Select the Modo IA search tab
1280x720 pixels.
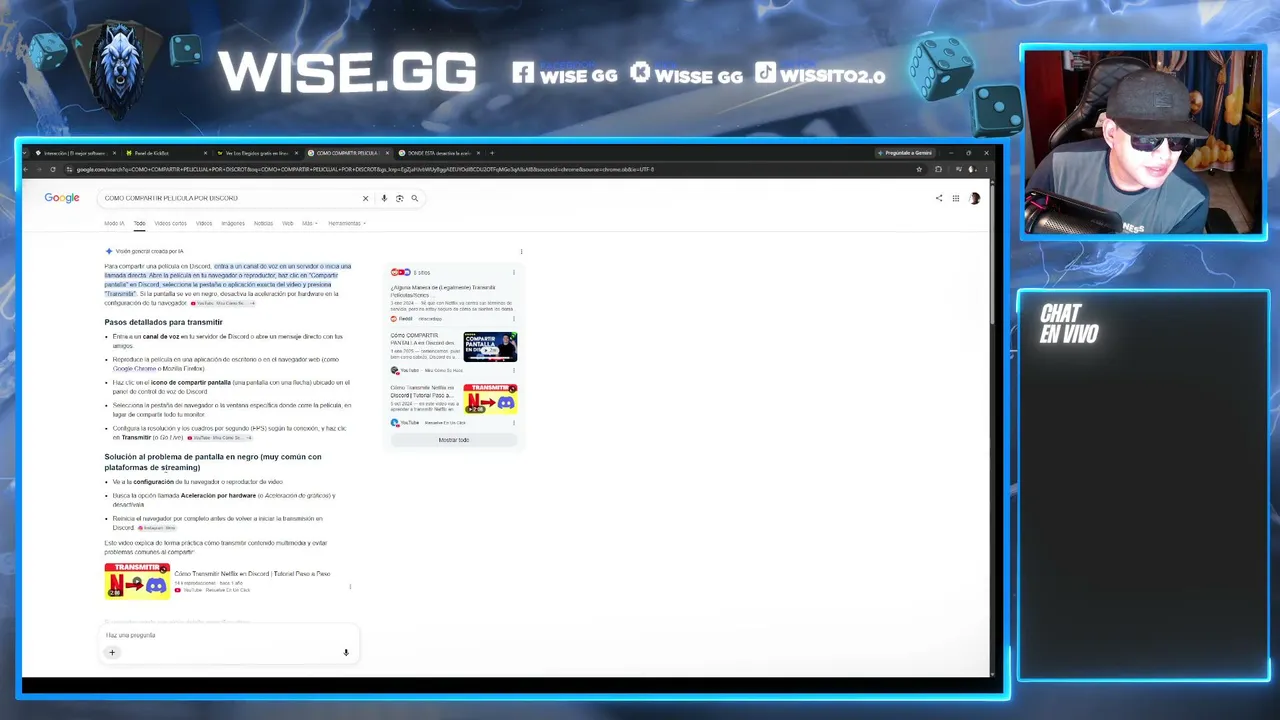[x=115, y=223]
